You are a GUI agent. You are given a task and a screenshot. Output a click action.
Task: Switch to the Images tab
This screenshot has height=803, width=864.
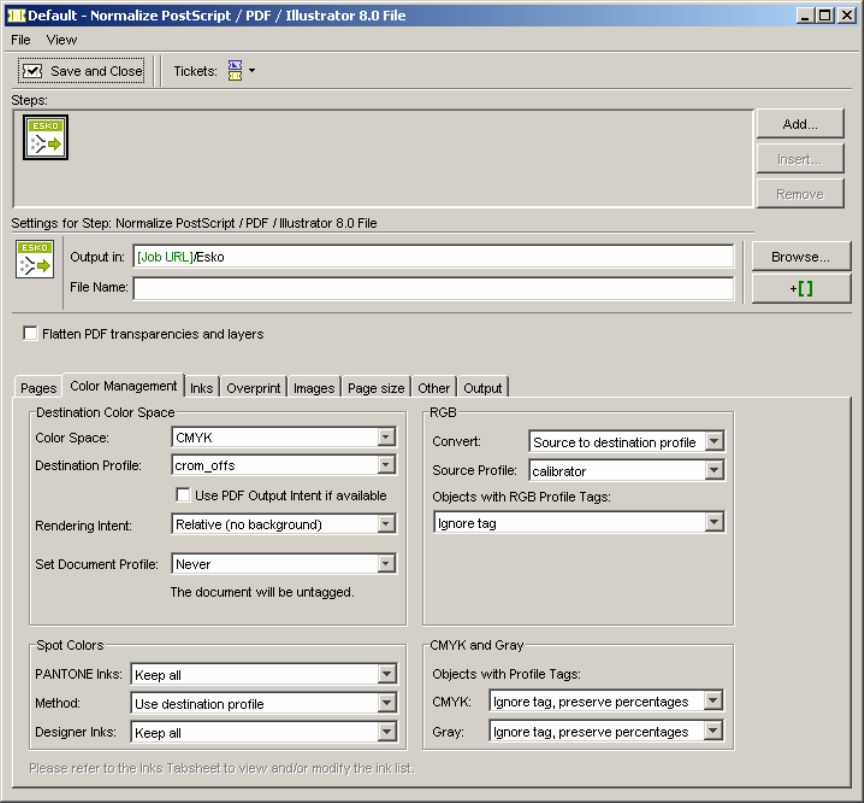[x=314, y=387]
